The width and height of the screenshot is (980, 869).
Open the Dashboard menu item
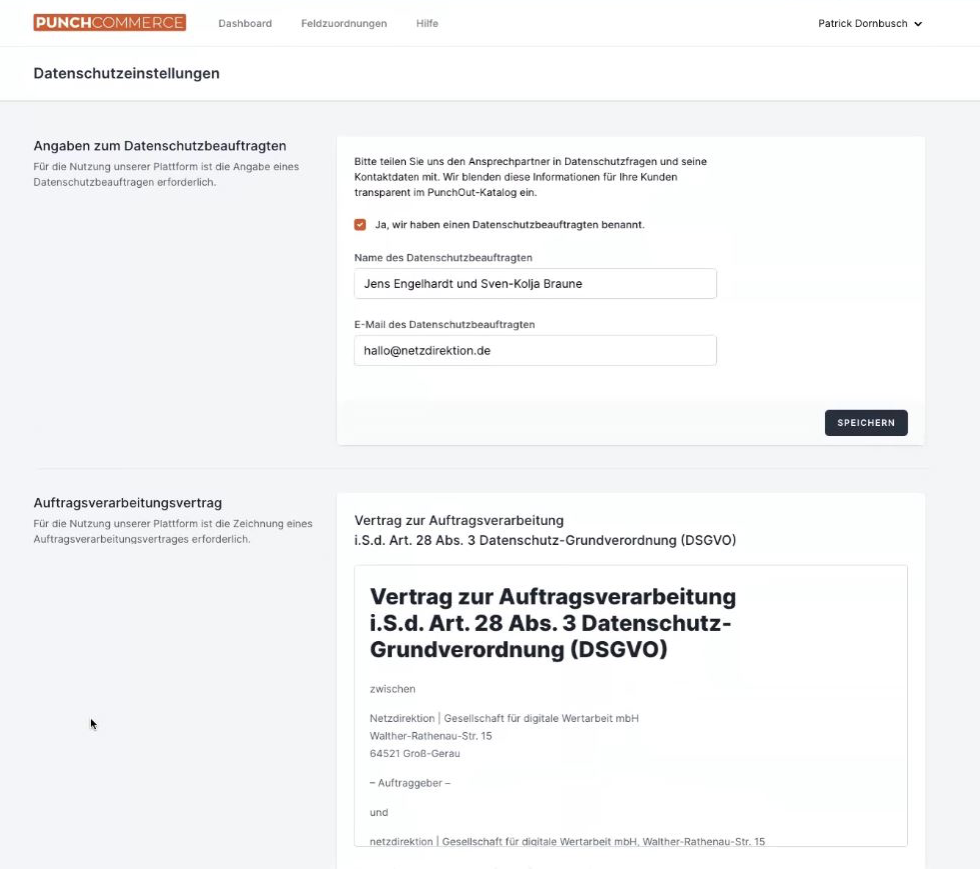pos(245,23)
